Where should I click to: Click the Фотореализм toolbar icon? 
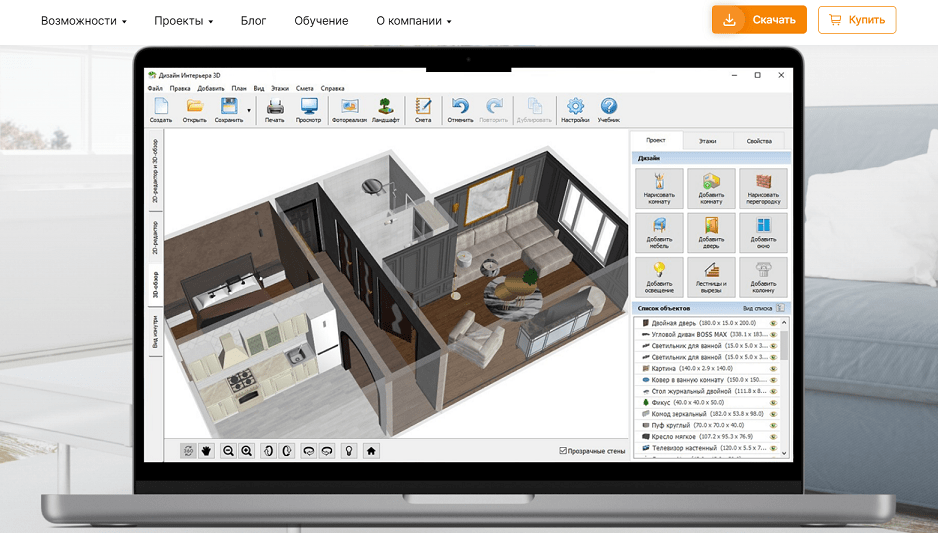point(349,110)
